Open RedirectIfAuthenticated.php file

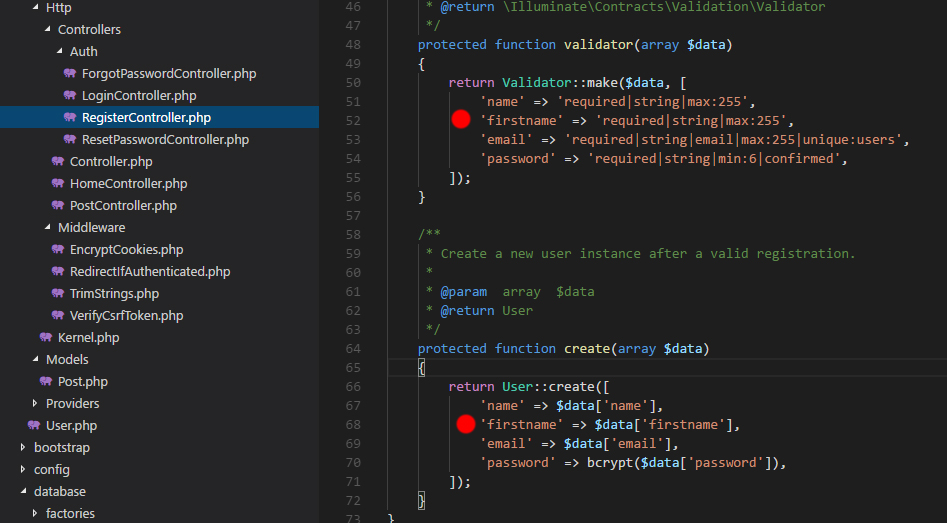tap(150, 272)
